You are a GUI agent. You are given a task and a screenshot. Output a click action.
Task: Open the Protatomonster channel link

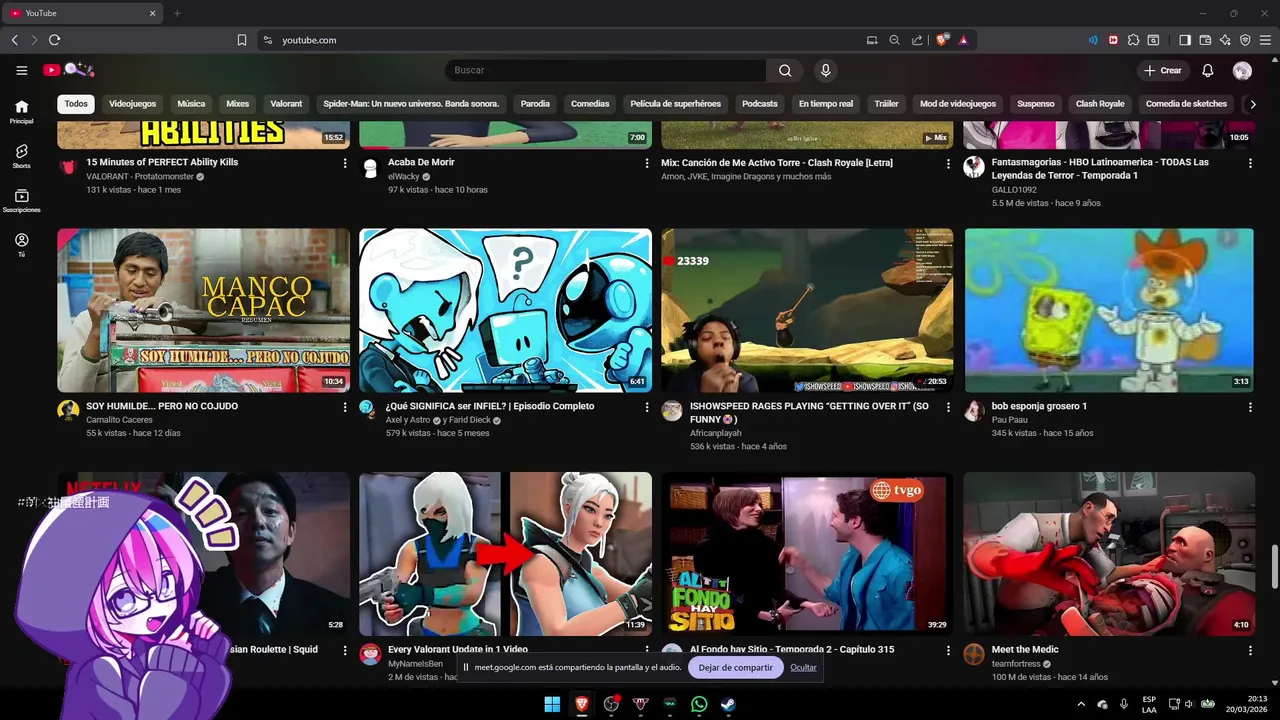(140, 176)
